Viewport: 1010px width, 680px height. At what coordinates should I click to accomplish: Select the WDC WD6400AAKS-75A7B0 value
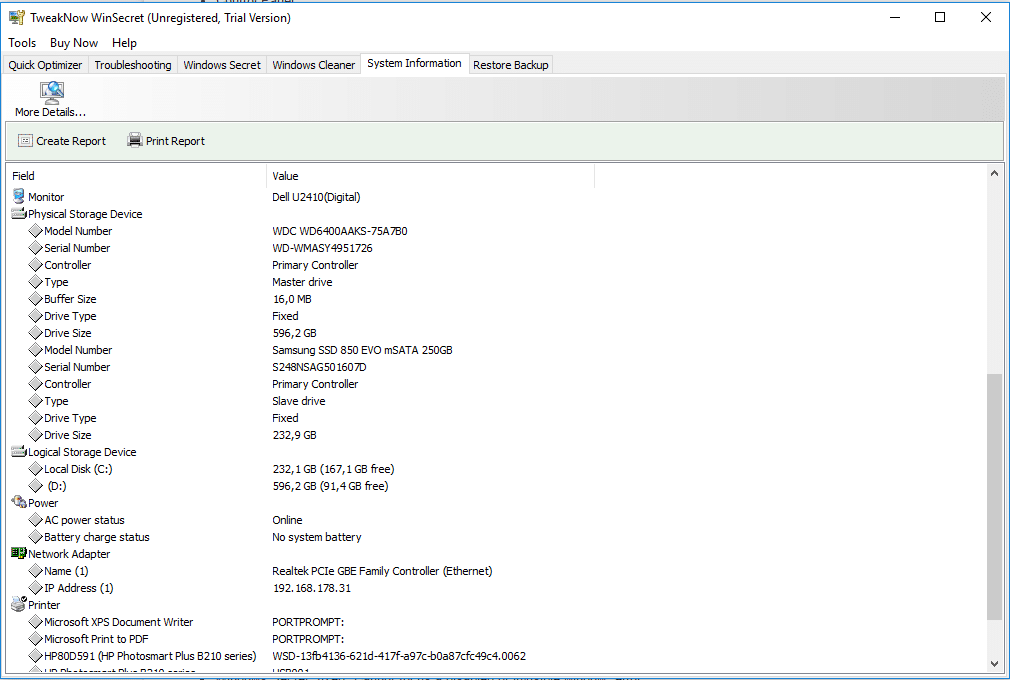coord(339,231)
